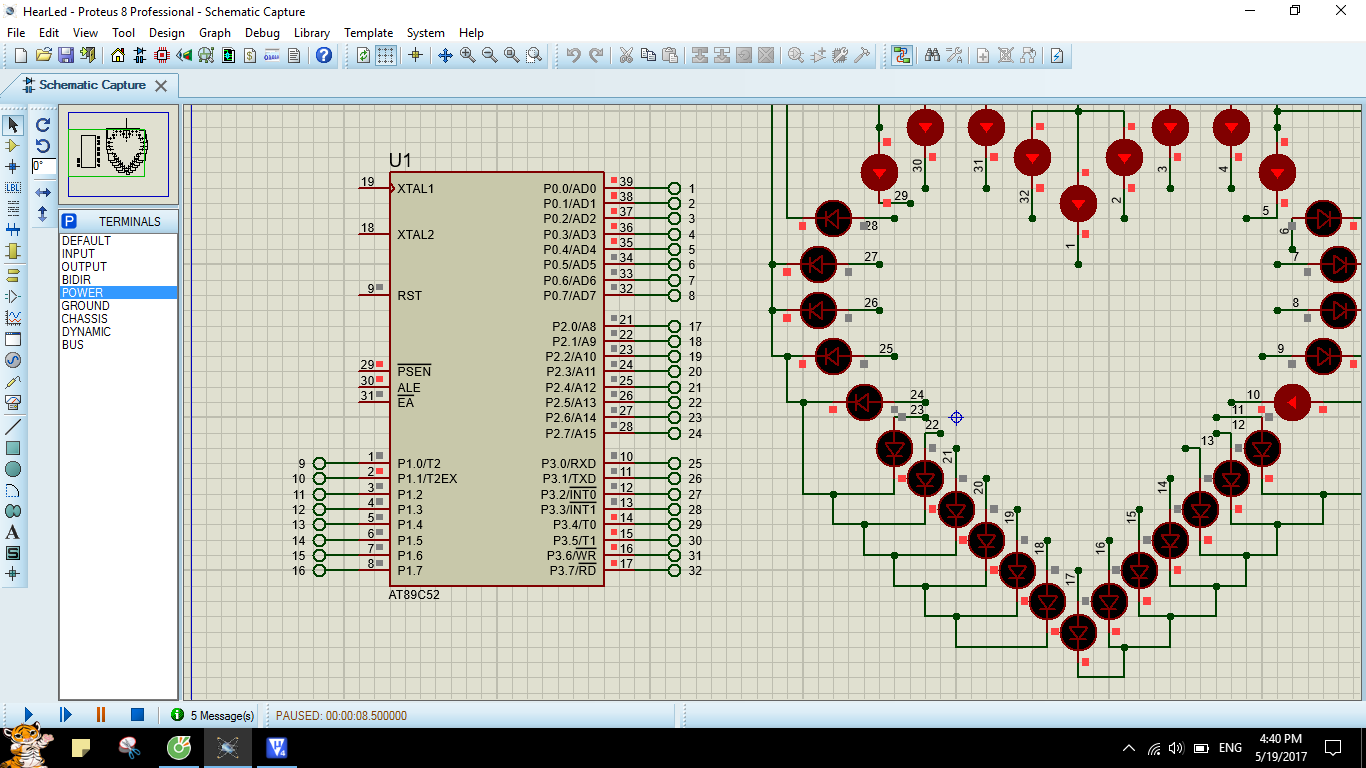
Task: Edit the rotation angle field
Action: pos(44,166)
